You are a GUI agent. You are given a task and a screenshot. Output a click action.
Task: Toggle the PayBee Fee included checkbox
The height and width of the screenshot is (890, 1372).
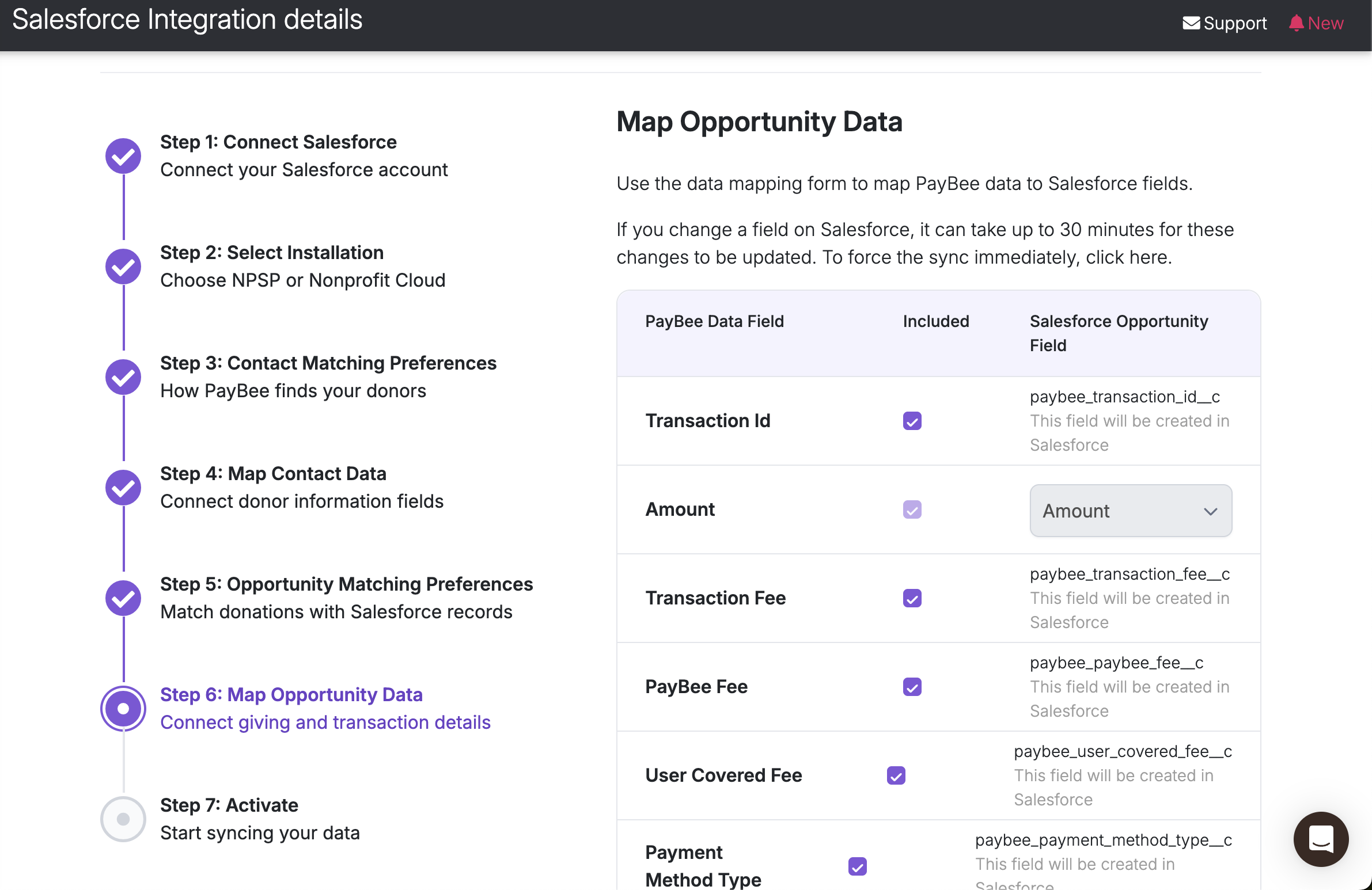click(912, 687)
